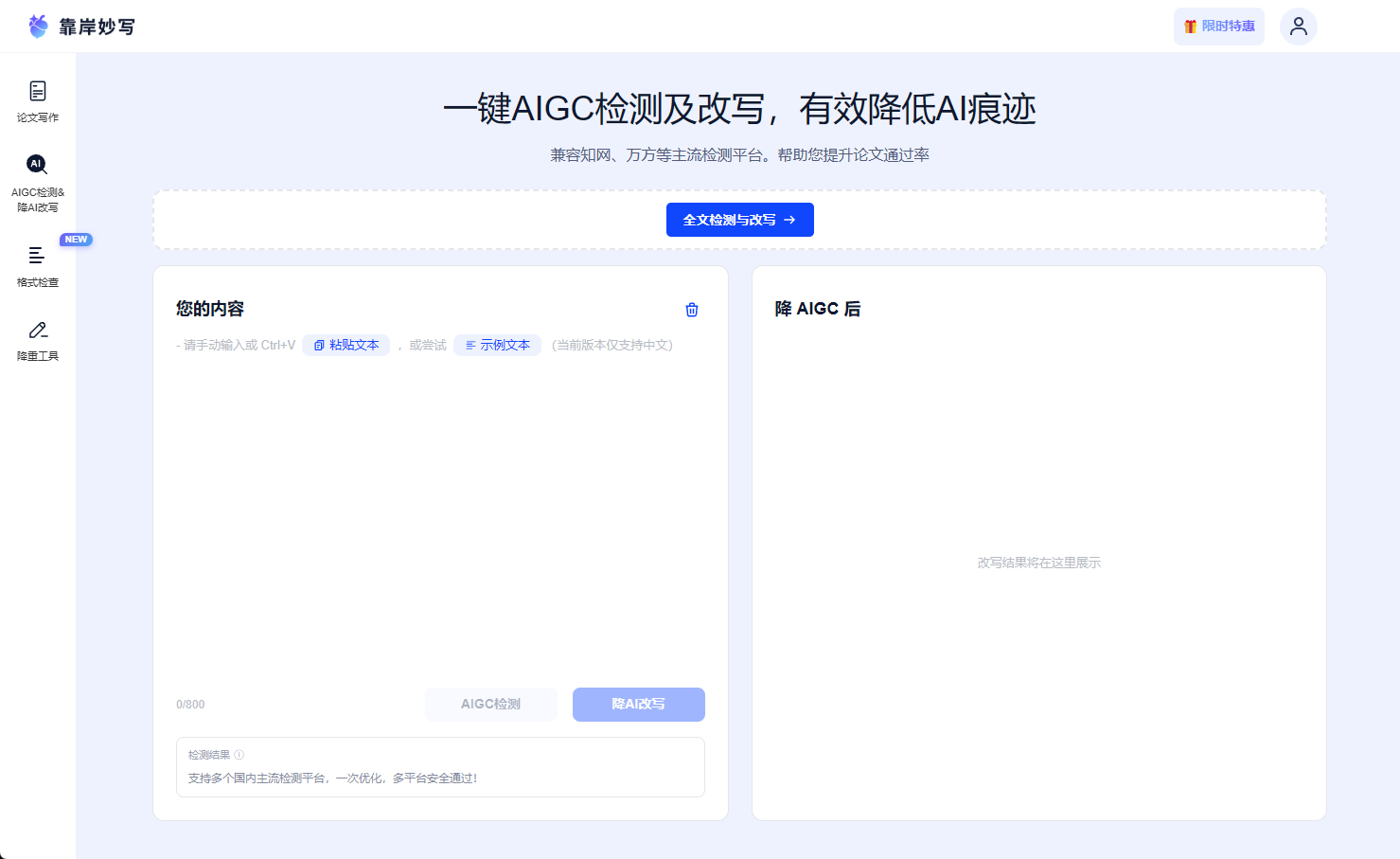Click the 全文检测与改写 button
The image size is (1400, 859).
(x=739, y=220)
